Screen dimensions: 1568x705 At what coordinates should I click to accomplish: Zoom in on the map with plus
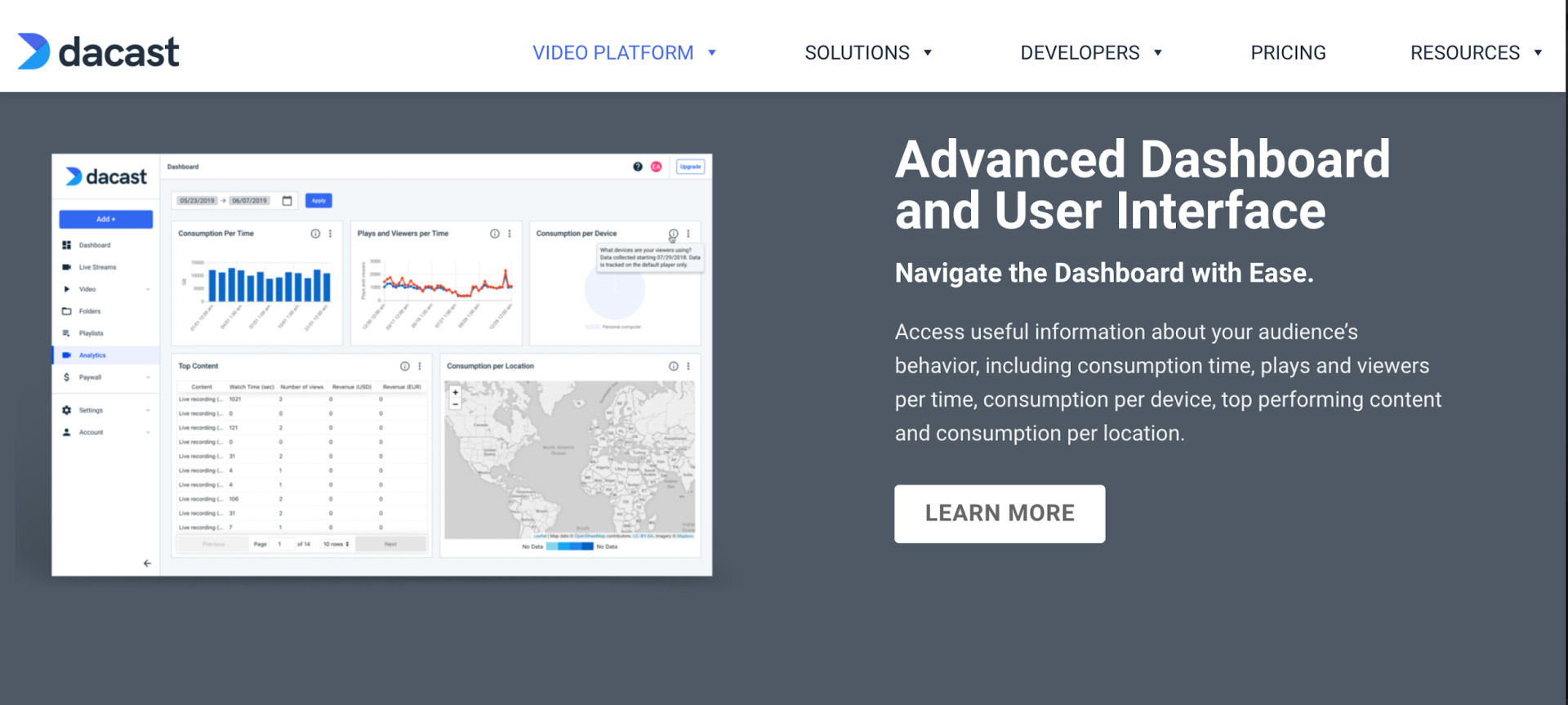click(x=456, y=392)
